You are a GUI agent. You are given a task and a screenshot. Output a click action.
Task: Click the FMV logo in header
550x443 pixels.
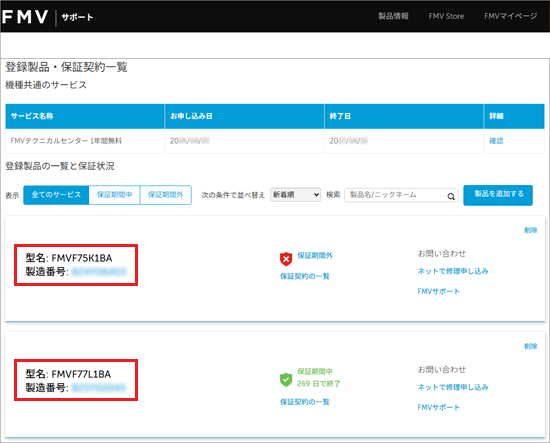click(25, 16)
